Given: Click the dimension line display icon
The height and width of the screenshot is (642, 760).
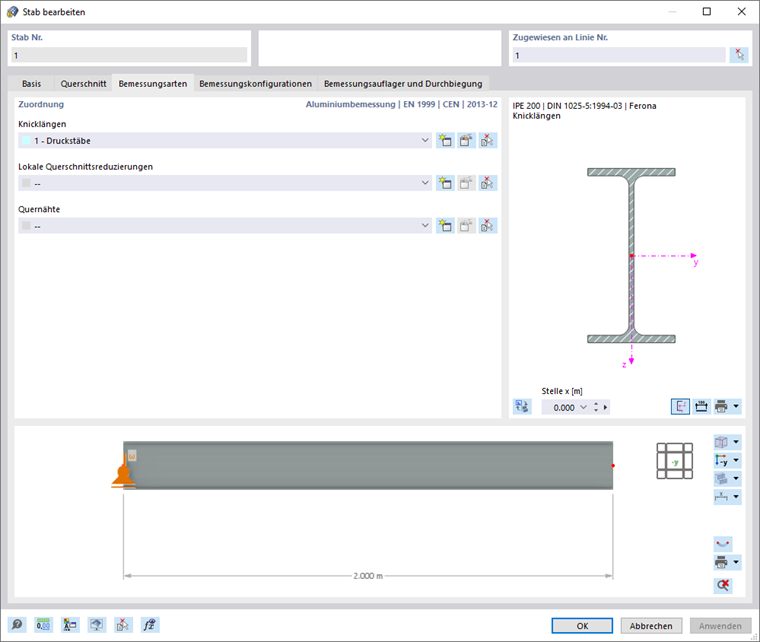Looking at the screenshot, I should pyautogui.click(x=721, y=497).
